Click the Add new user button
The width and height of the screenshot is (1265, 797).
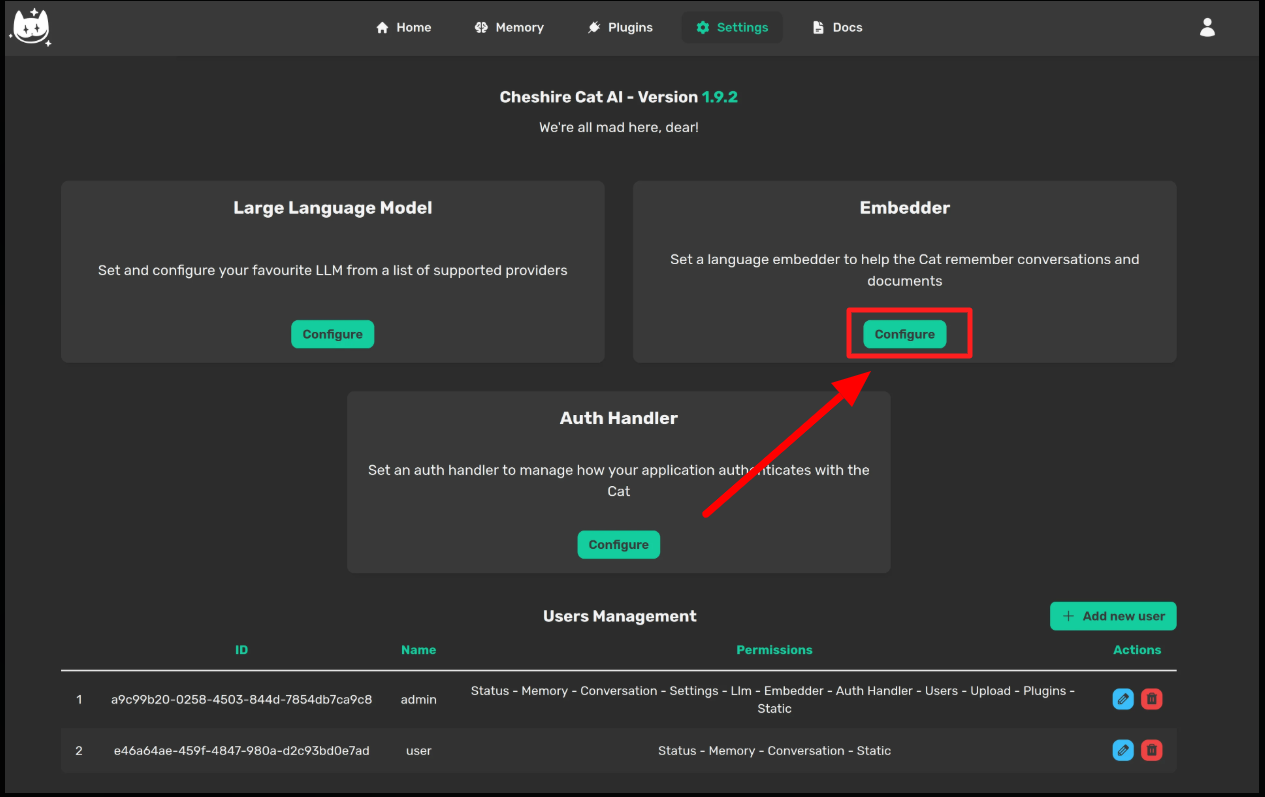click(x=1113, y=616)
